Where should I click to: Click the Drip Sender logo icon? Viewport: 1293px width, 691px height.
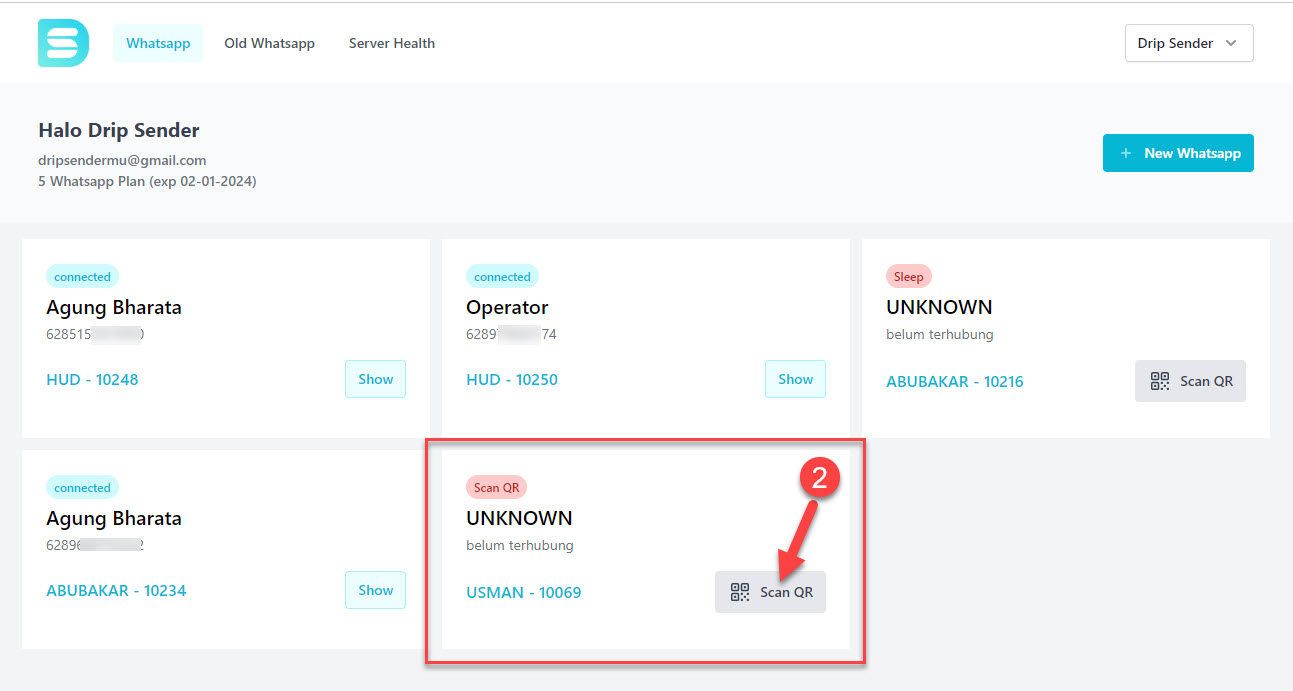63,43
